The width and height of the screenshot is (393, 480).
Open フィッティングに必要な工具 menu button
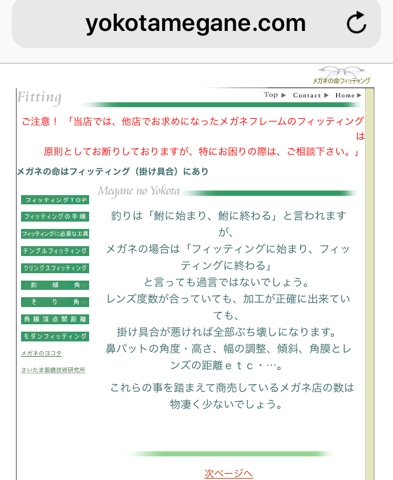pyautogui.click(x=55, y=234)
